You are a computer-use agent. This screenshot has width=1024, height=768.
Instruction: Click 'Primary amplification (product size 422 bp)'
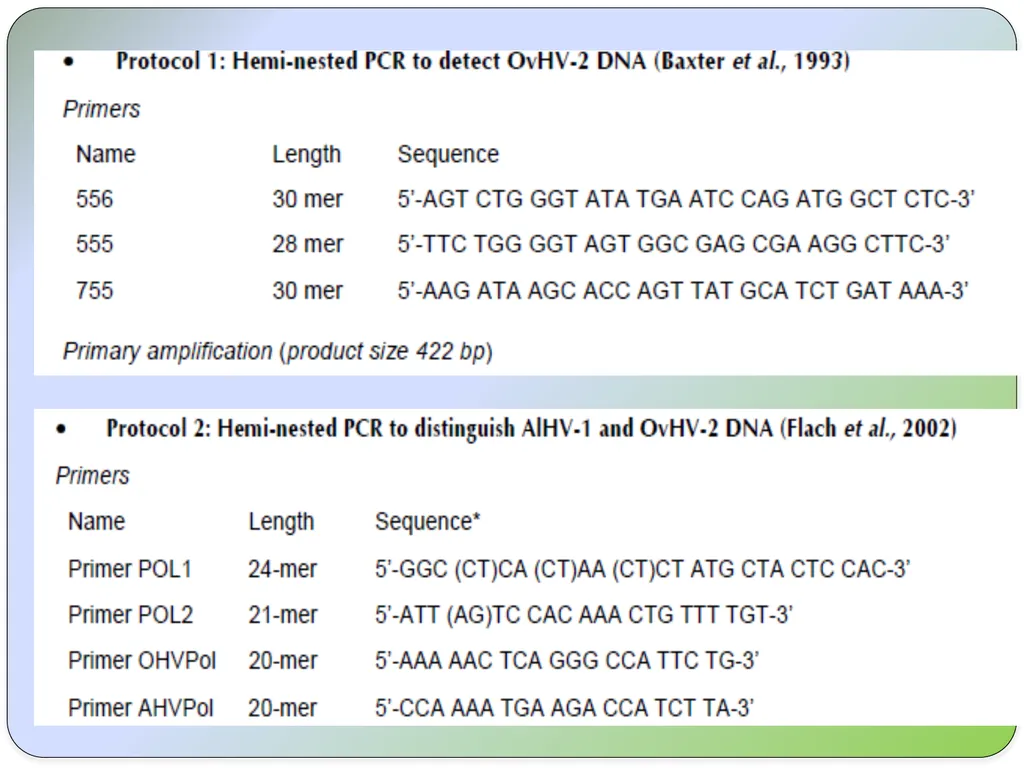(x=278, y=351)
